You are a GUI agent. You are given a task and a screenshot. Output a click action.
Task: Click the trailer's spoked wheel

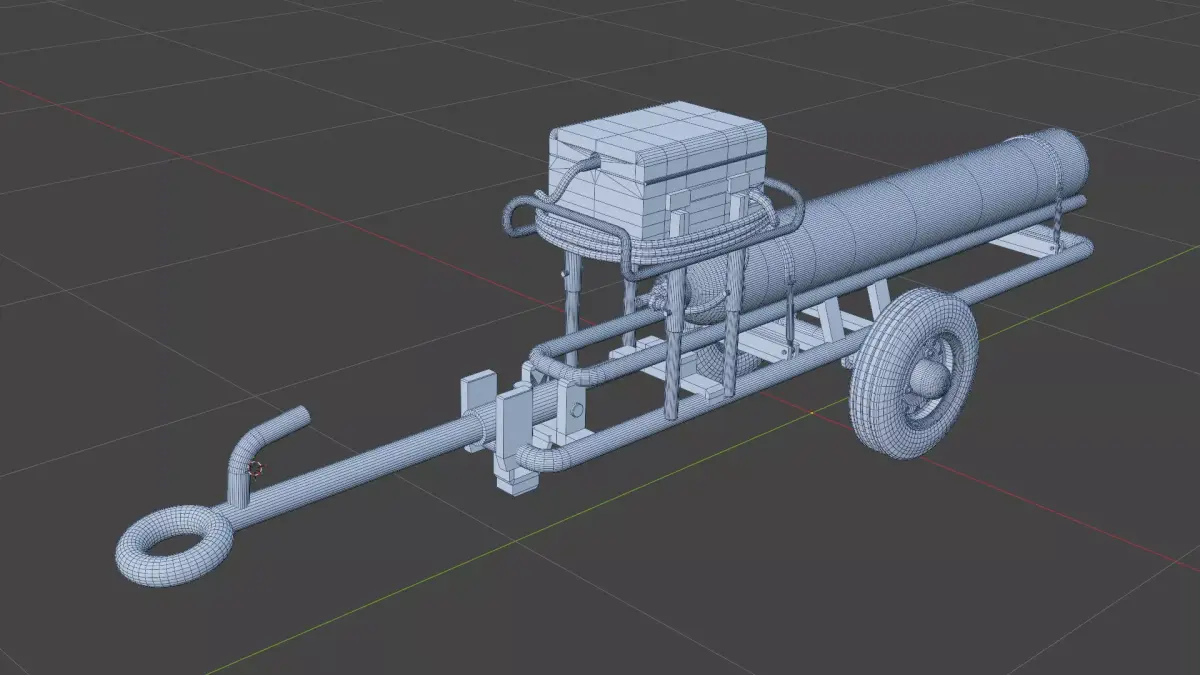(x=914, y=375)
